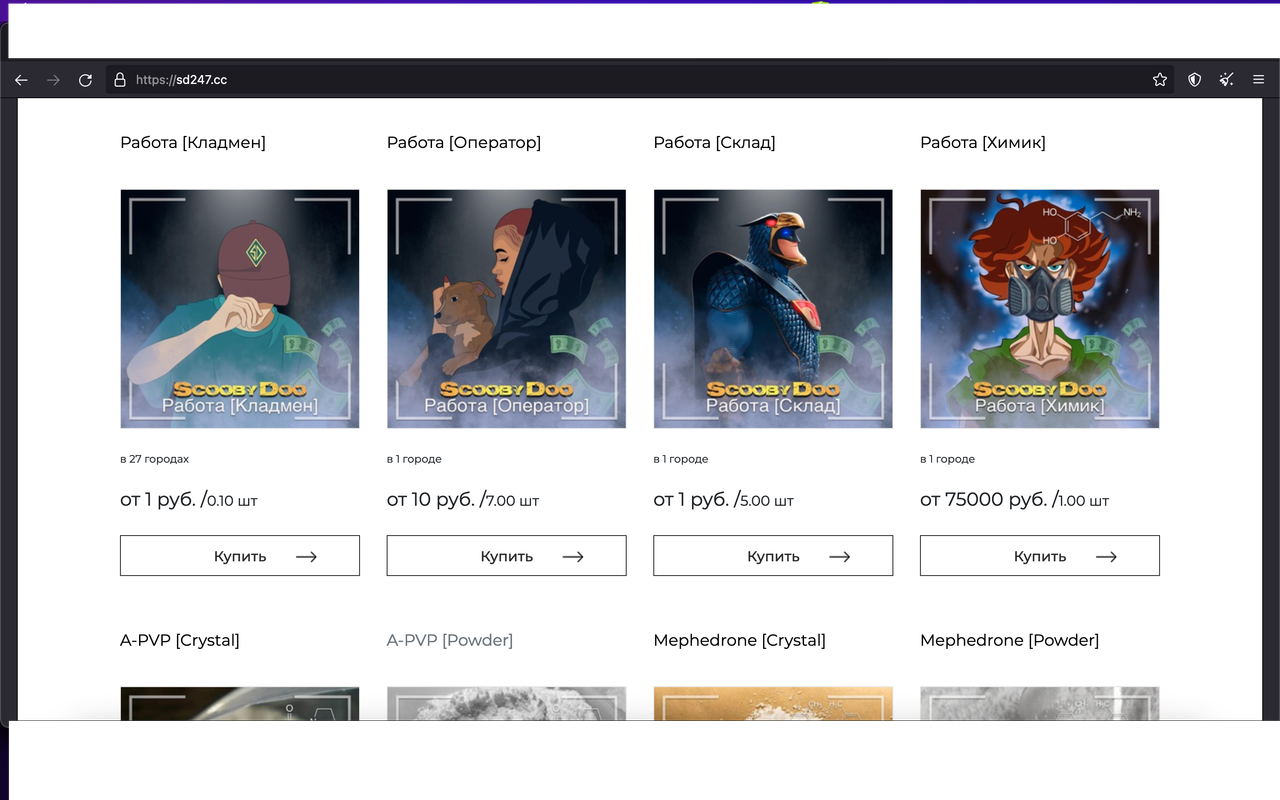Open the browser hamburger menu
Screen dimensions: 1280x800
(1258, 80)
